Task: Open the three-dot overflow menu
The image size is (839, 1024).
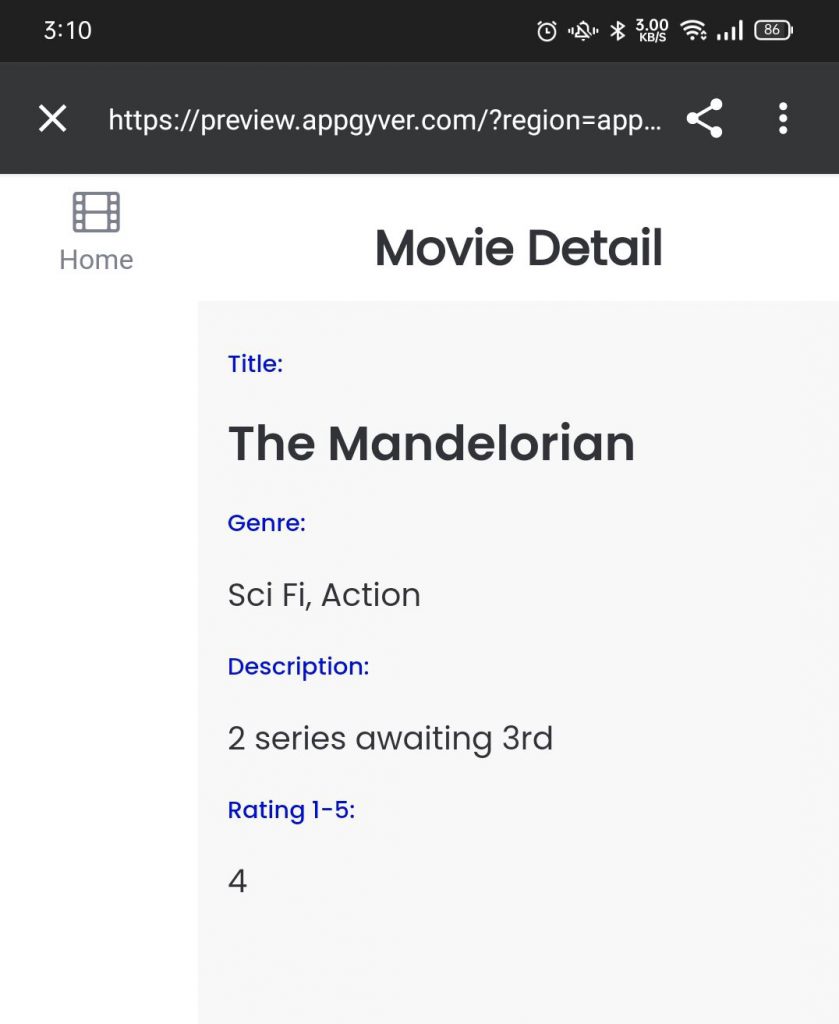Action: (783, 119)
